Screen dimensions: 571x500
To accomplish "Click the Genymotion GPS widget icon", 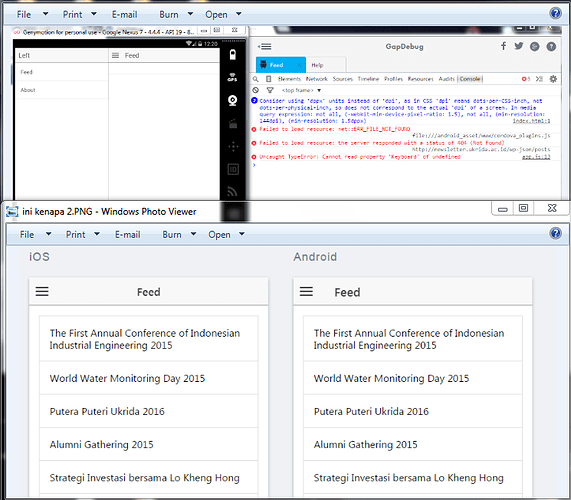I will (x=232, y=77).
